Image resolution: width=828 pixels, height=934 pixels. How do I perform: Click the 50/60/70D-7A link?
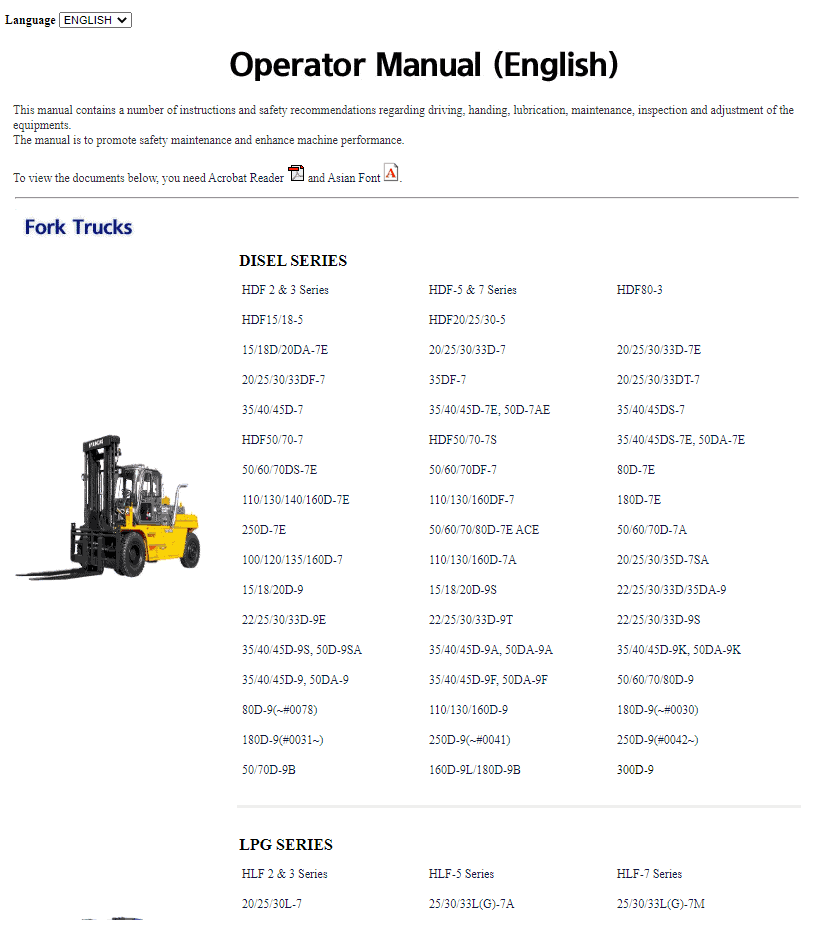(x=652, y=530)
